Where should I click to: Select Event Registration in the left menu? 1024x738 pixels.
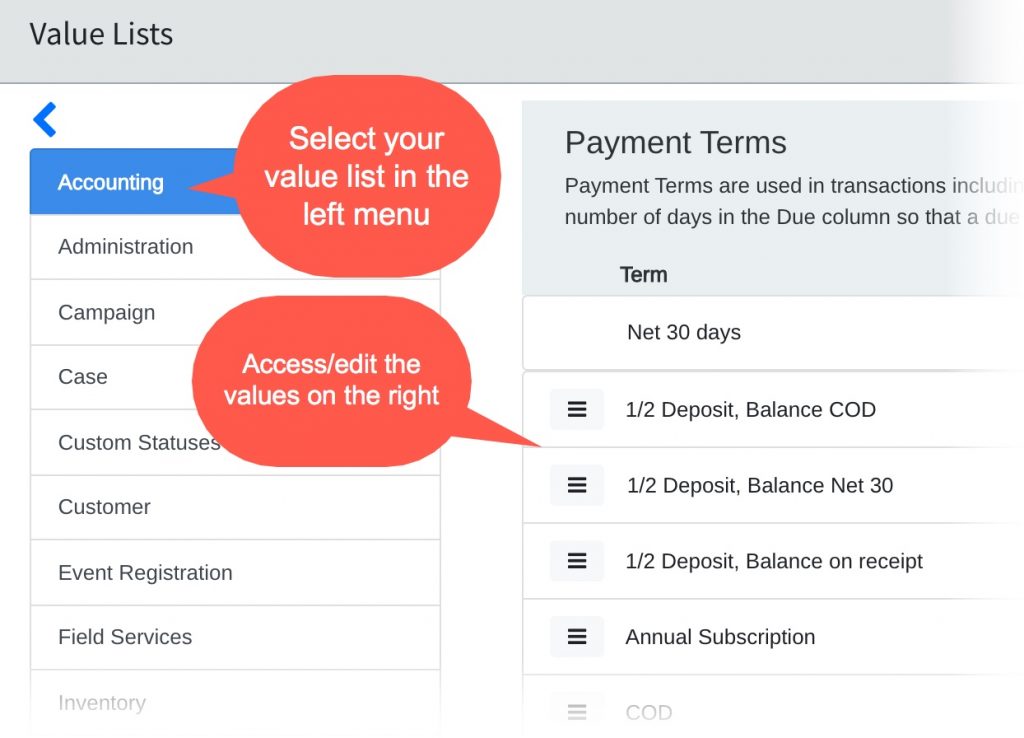145,572
